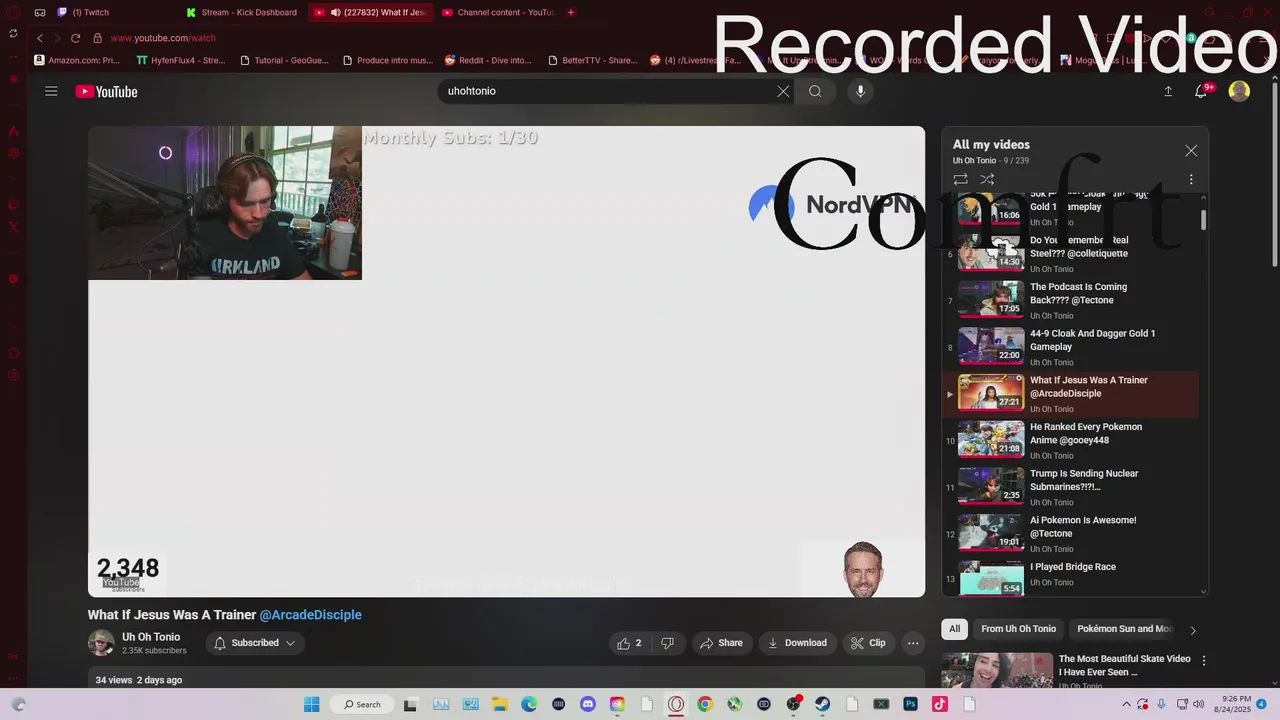Play 'Trump Is Sending Nuclear Submarines' video
This screenshot has width=1280, height=720.
(x=1070, y=487)
